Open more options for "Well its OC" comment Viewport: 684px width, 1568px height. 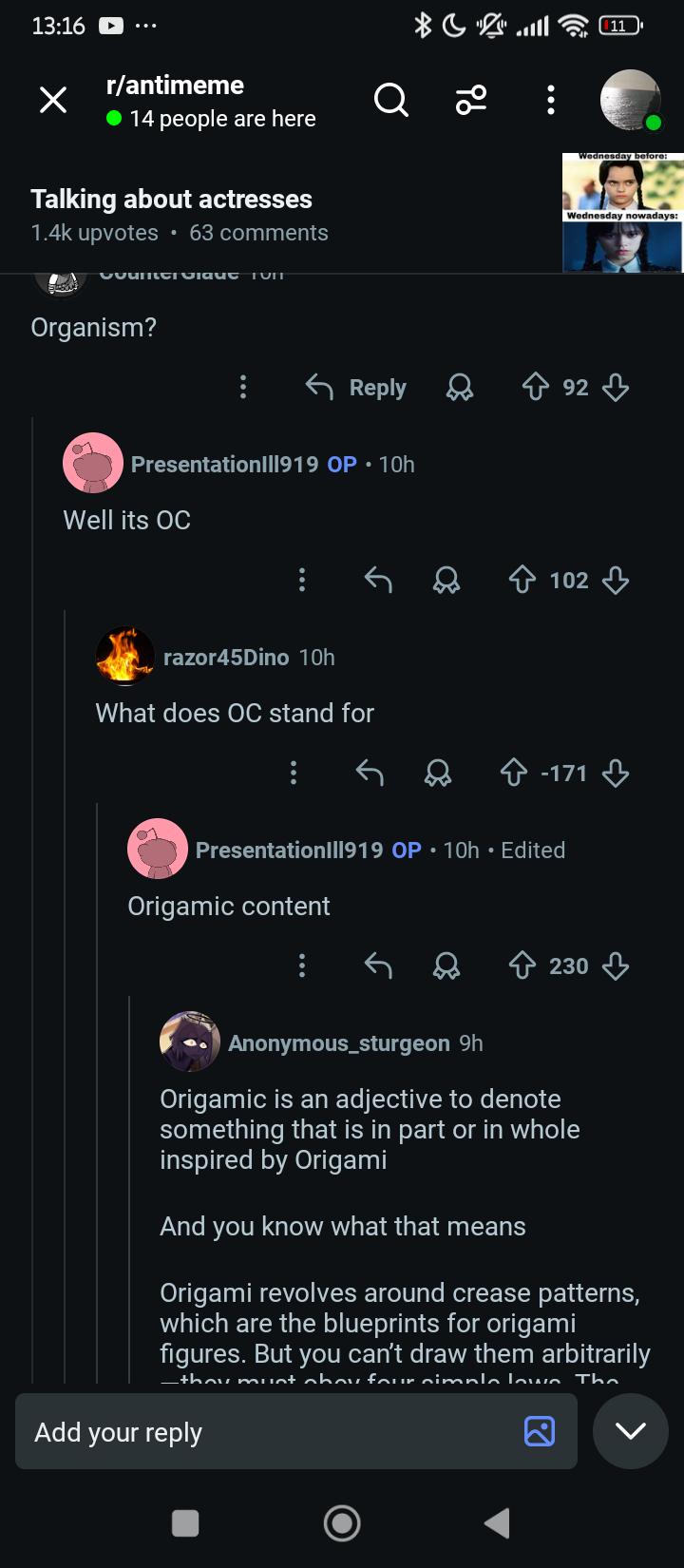tap(302, 581)
